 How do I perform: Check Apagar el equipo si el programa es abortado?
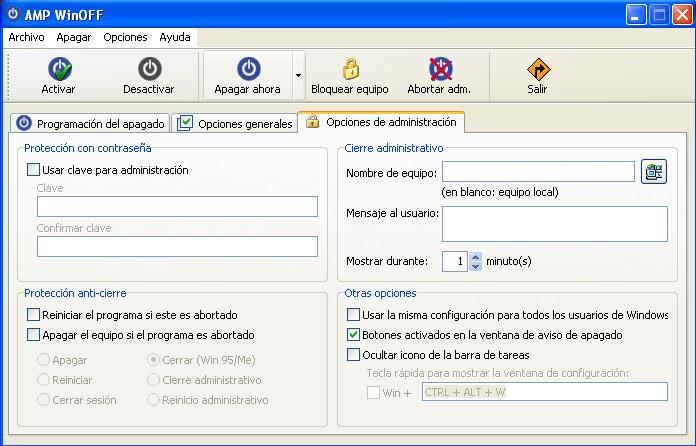[x=33, y=335]
